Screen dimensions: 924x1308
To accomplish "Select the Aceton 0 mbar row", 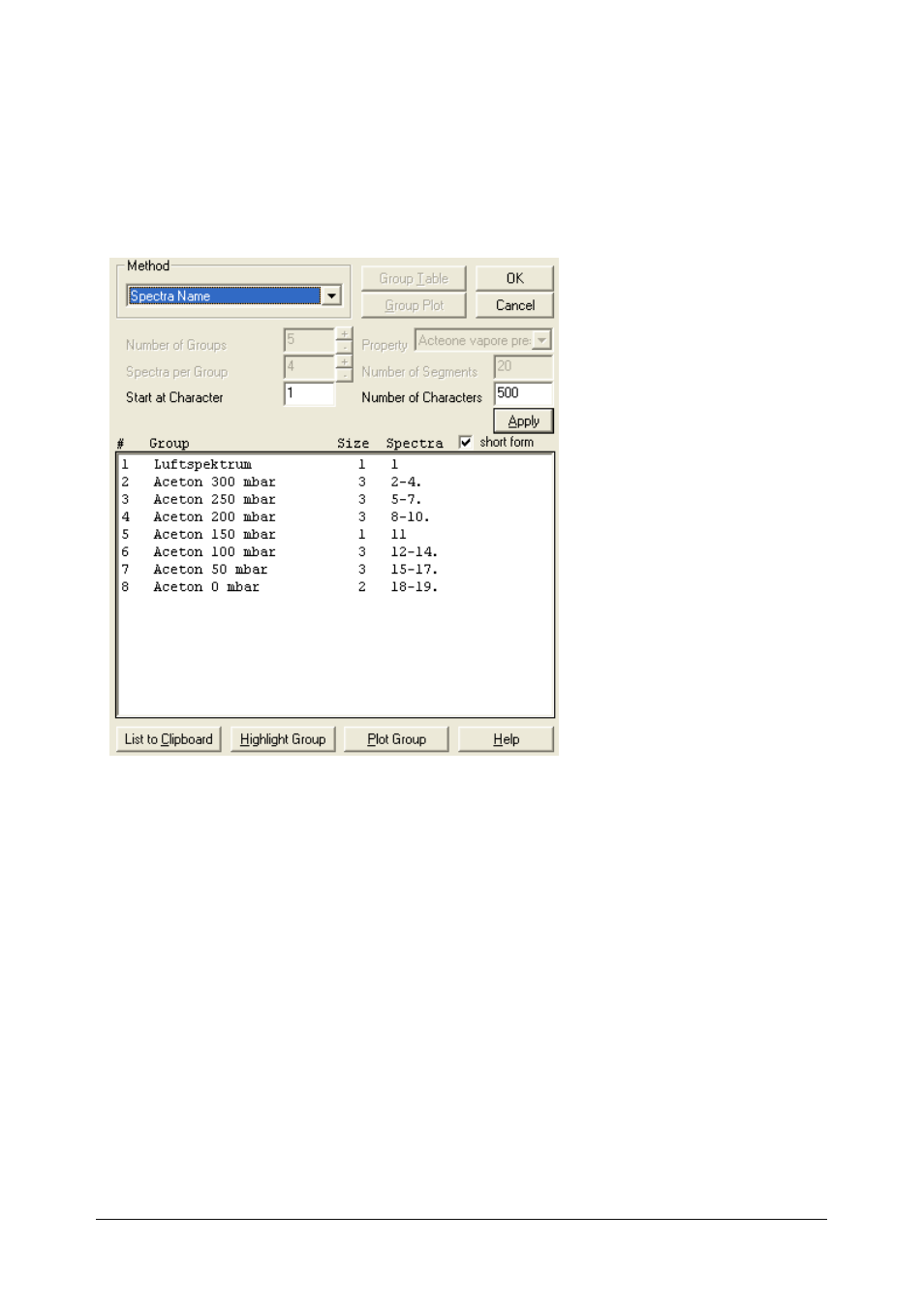I will pos(334,587).
